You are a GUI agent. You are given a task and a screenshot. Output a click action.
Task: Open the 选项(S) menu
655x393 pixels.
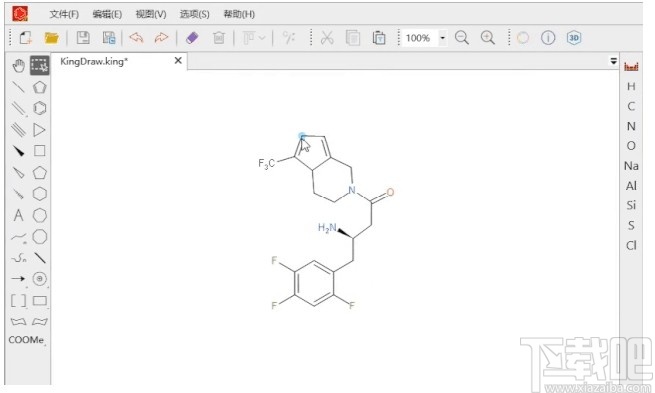pos(195,14)
